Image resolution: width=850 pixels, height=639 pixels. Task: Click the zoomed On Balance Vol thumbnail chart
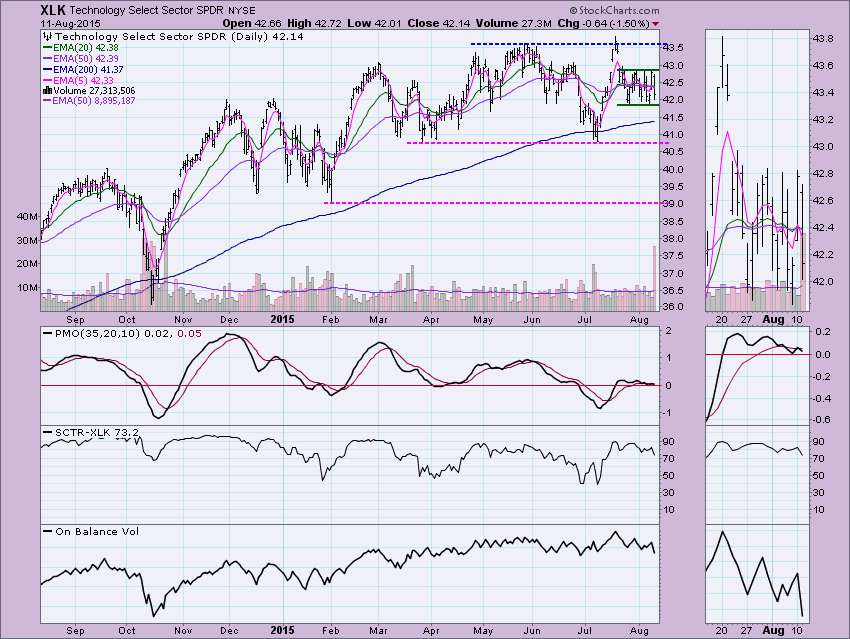(757, 574)
